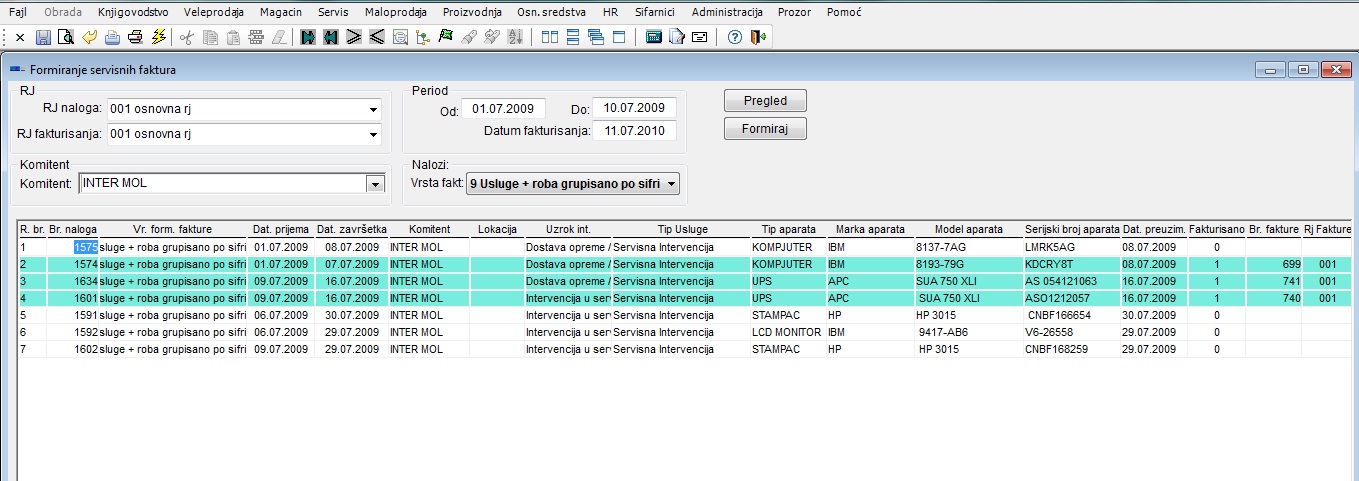
Task: Click the exit door toolbar icon
Action: coord(757,37)
